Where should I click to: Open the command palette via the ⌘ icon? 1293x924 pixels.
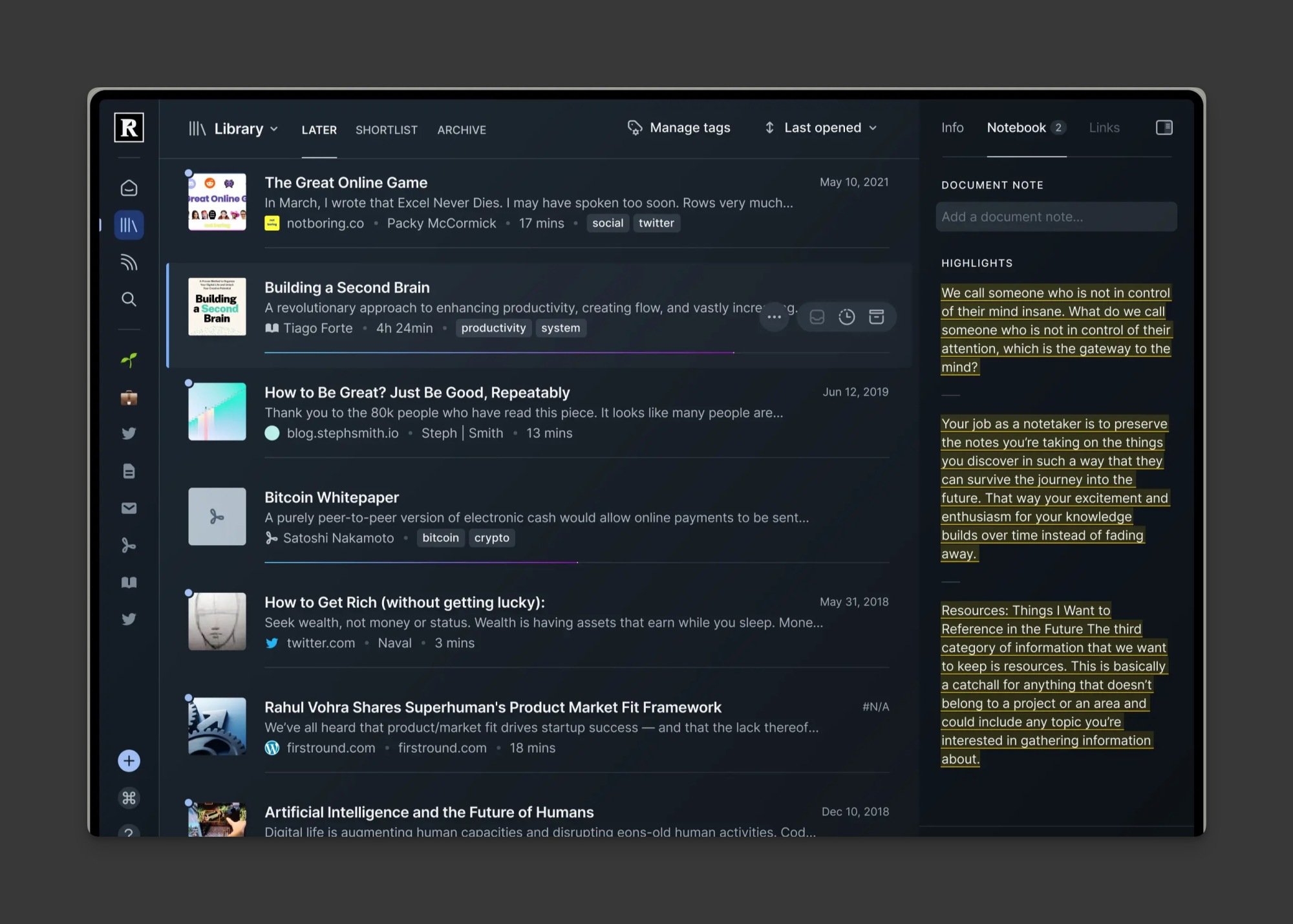pyautogui.click(x=129, y=798)
